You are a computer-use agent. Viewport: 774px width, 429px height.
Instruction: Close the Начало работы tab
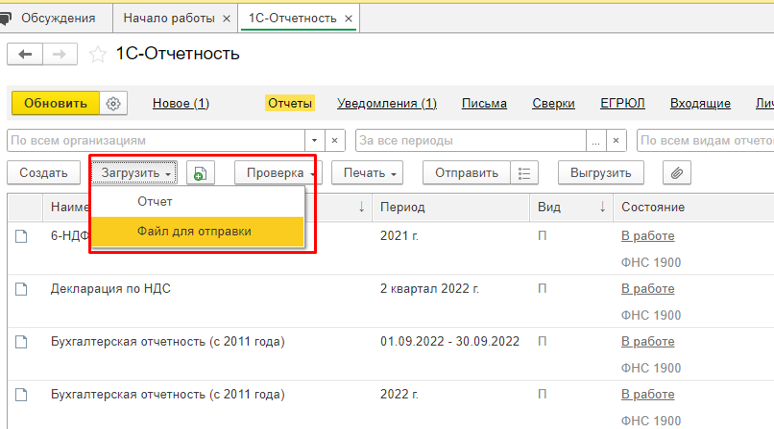[x=227, y=19]
